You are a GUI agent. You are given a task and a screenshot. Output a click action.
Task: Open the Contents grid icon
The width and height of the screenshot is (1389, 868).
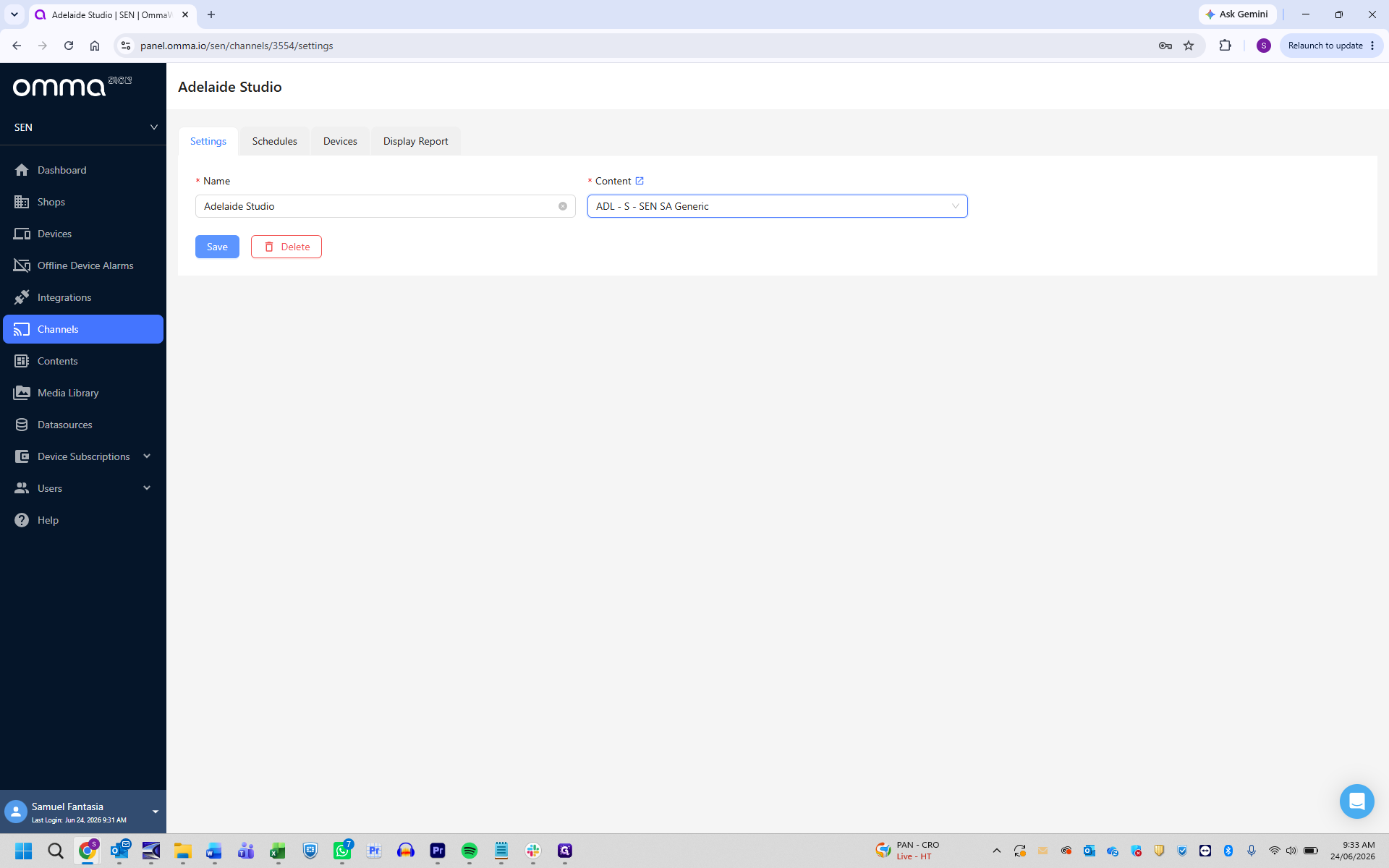tap(22, 361)
